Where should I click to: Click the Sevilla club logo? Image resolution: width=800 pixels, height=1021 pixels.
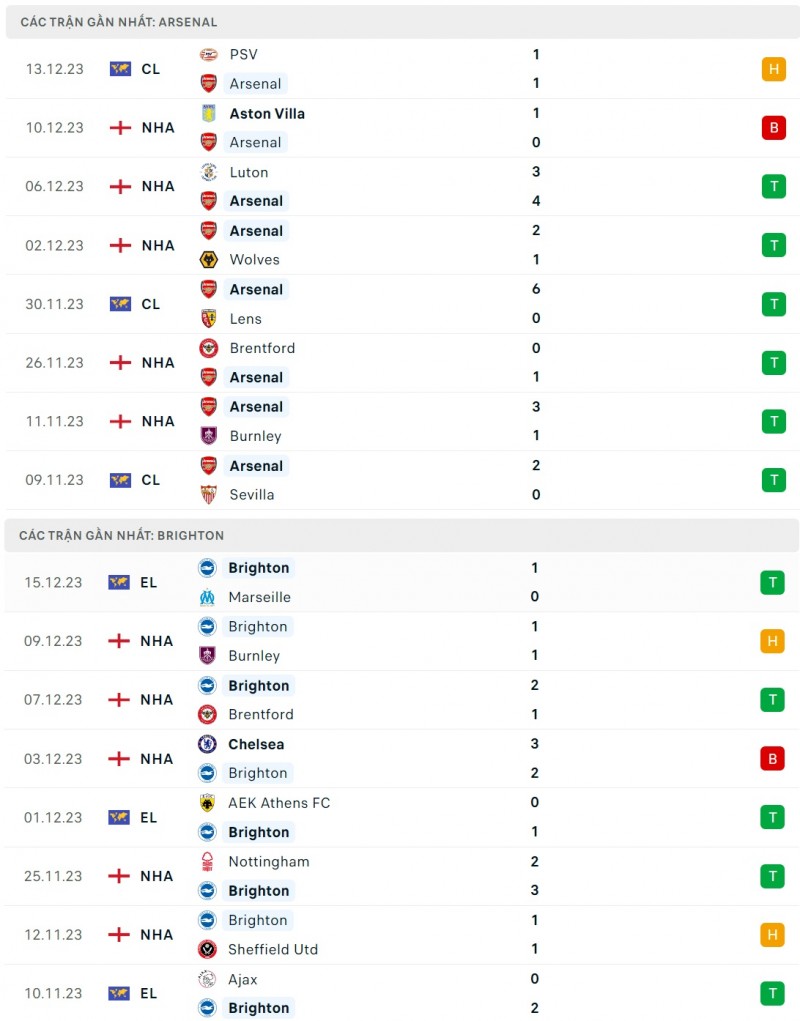[208, 494]
